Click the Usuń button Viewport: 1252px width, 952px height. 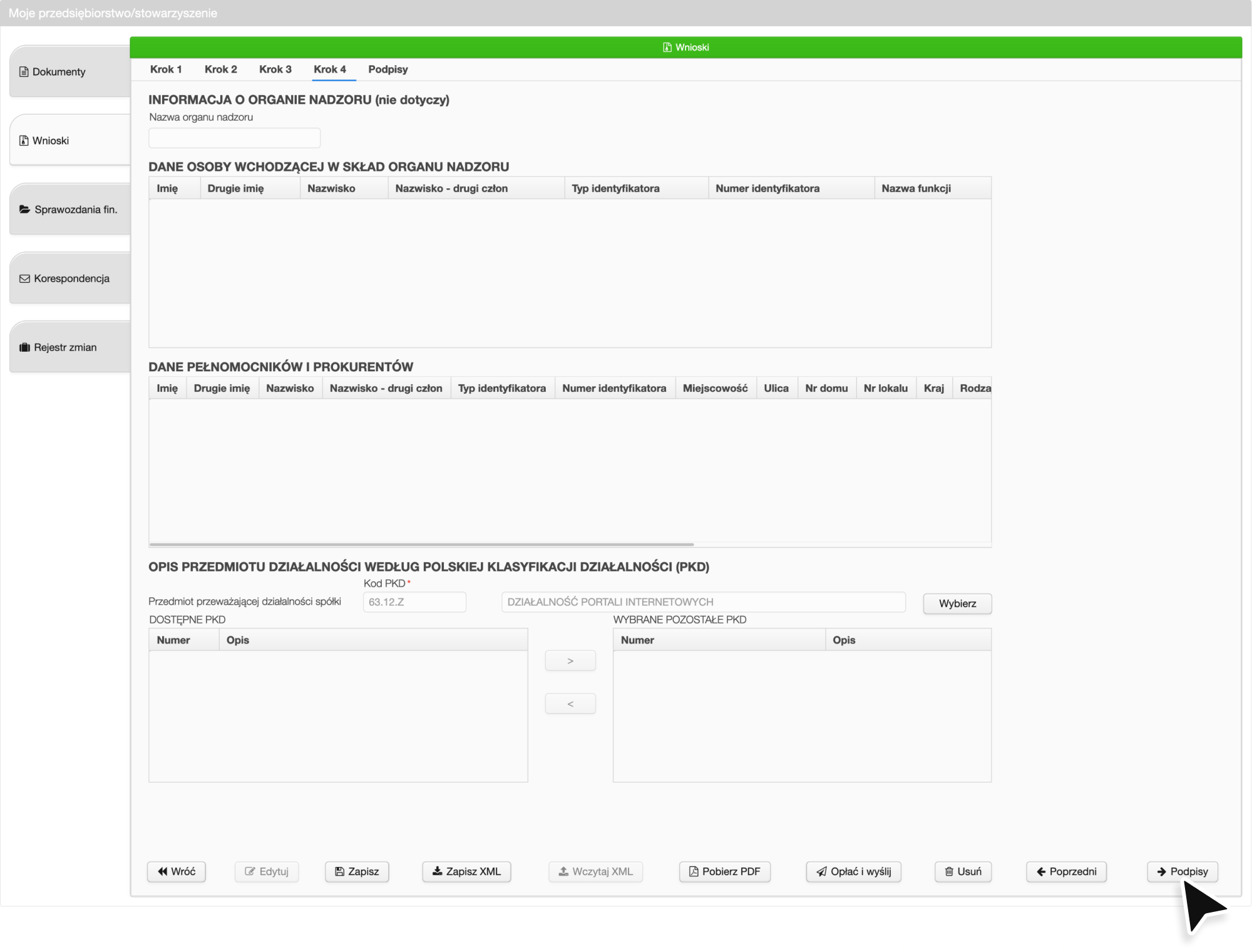click(x=963, y=871)
